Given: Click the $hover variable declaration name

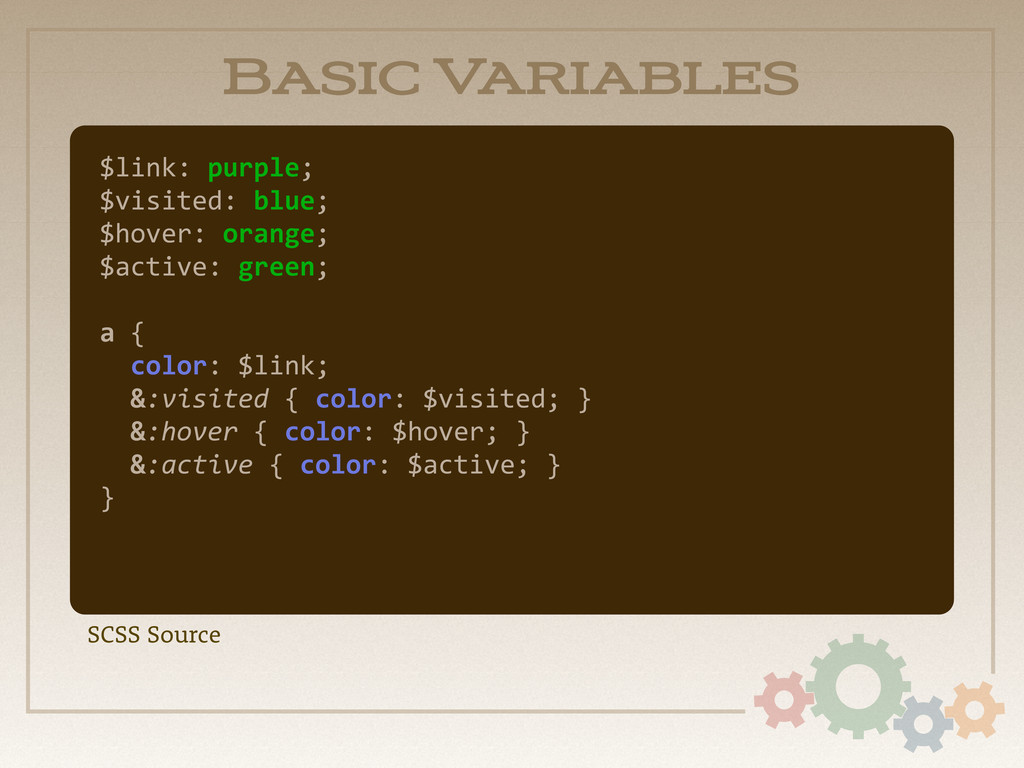Looking at the screenshot, I should [x=146, y=234].
